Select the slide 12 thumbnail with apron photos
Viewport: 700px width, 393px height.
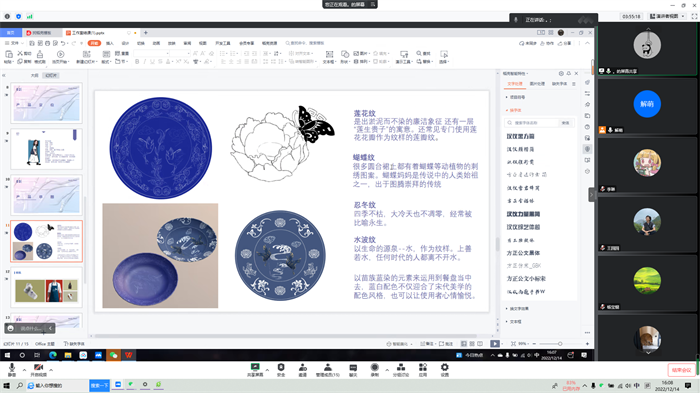click(x=46, y=287)
